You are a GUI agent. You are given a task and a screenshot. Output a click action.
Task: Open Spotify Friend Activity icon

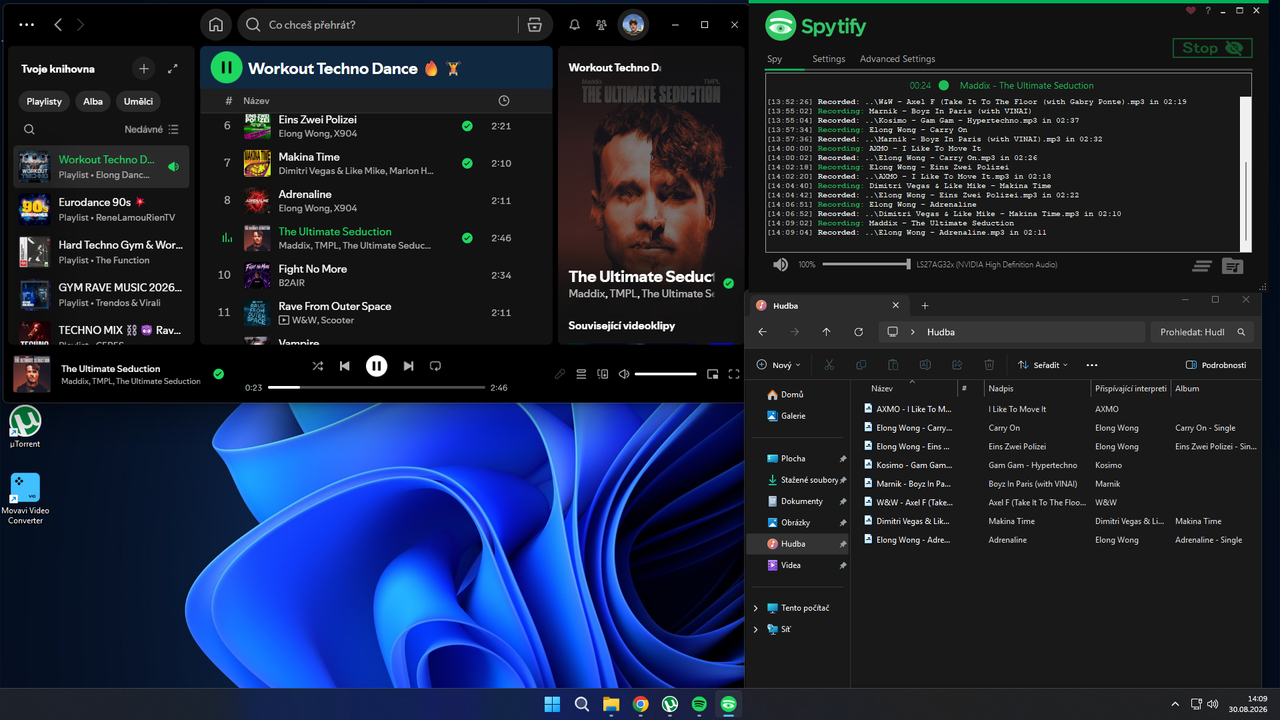coord(601,25)
